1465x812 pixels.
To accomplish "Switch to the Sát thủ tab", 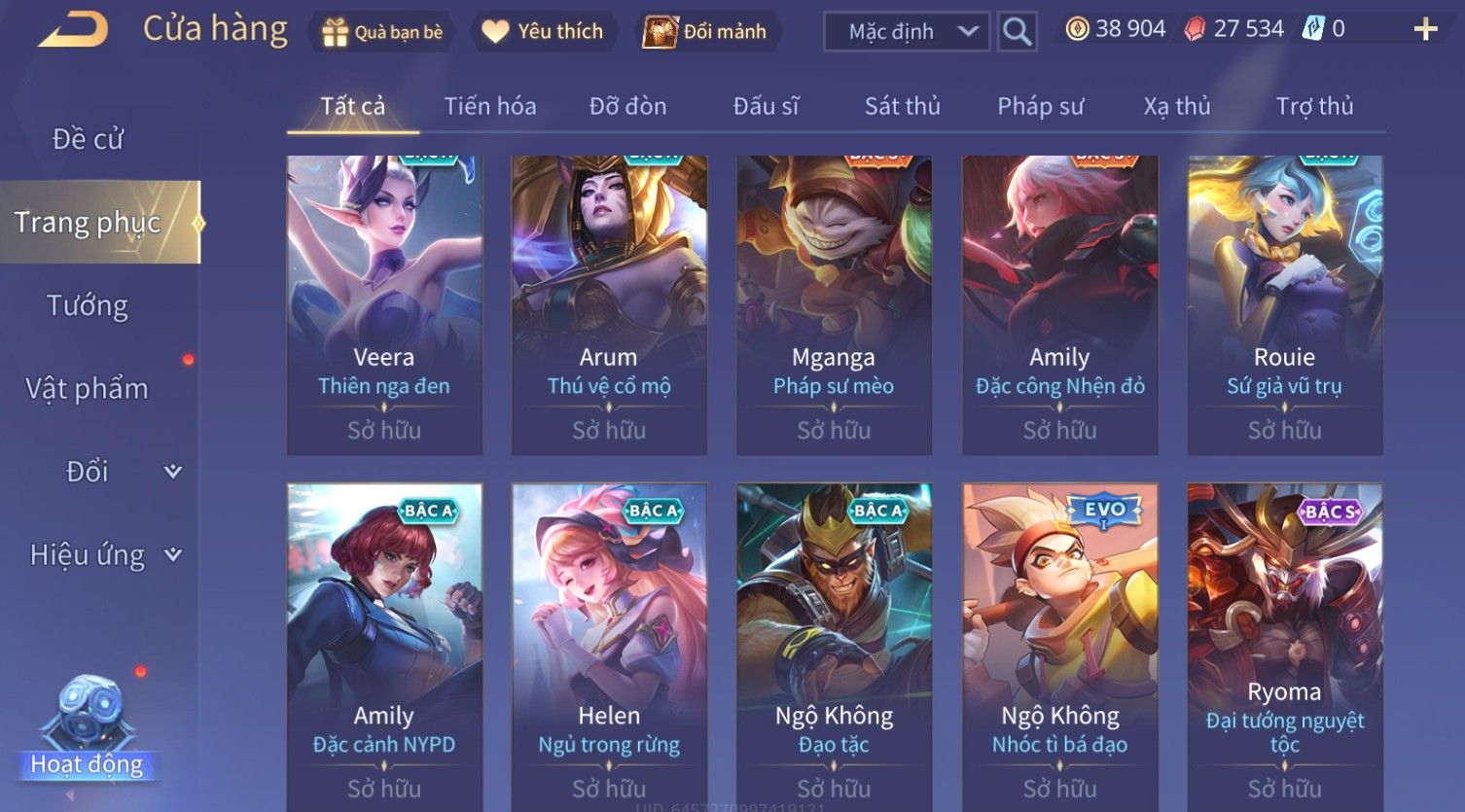I will point(903,106).
